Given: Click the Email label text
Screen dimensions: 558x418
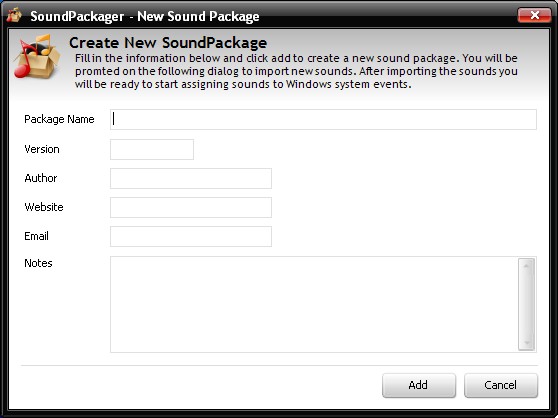Looking at the screenshot, I should click(36, 236).
